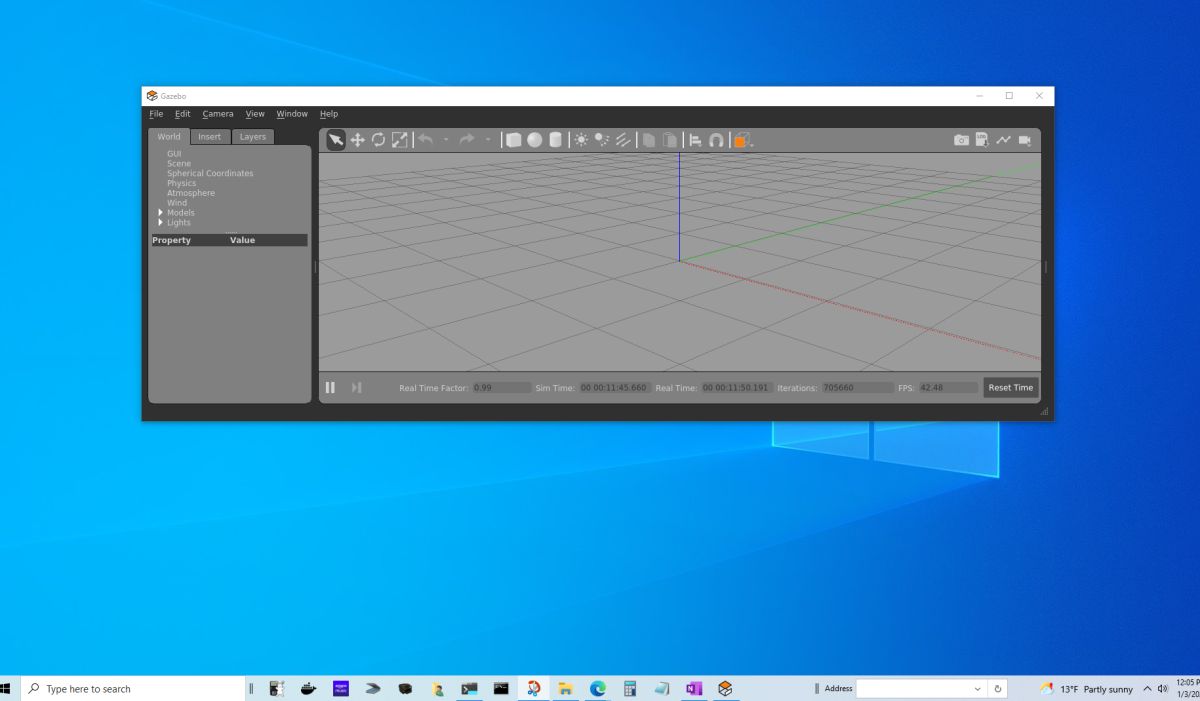This screenshot has height=701, width=1200.
Task: Click the taskbar search box
Action: coord(132,689)
